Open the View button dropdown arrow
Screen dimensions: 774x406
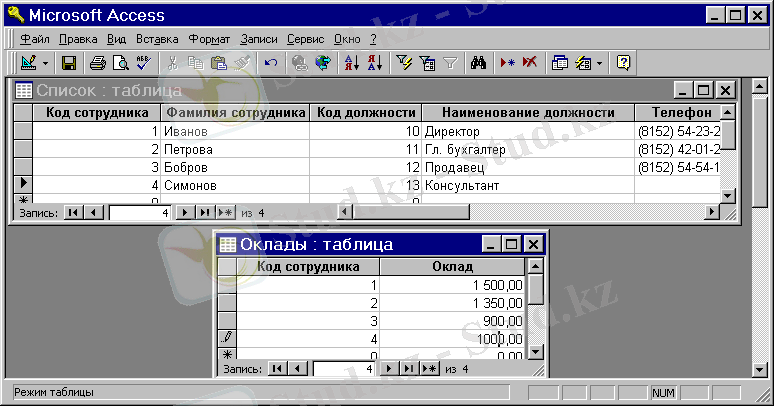[x=45, y=63]
